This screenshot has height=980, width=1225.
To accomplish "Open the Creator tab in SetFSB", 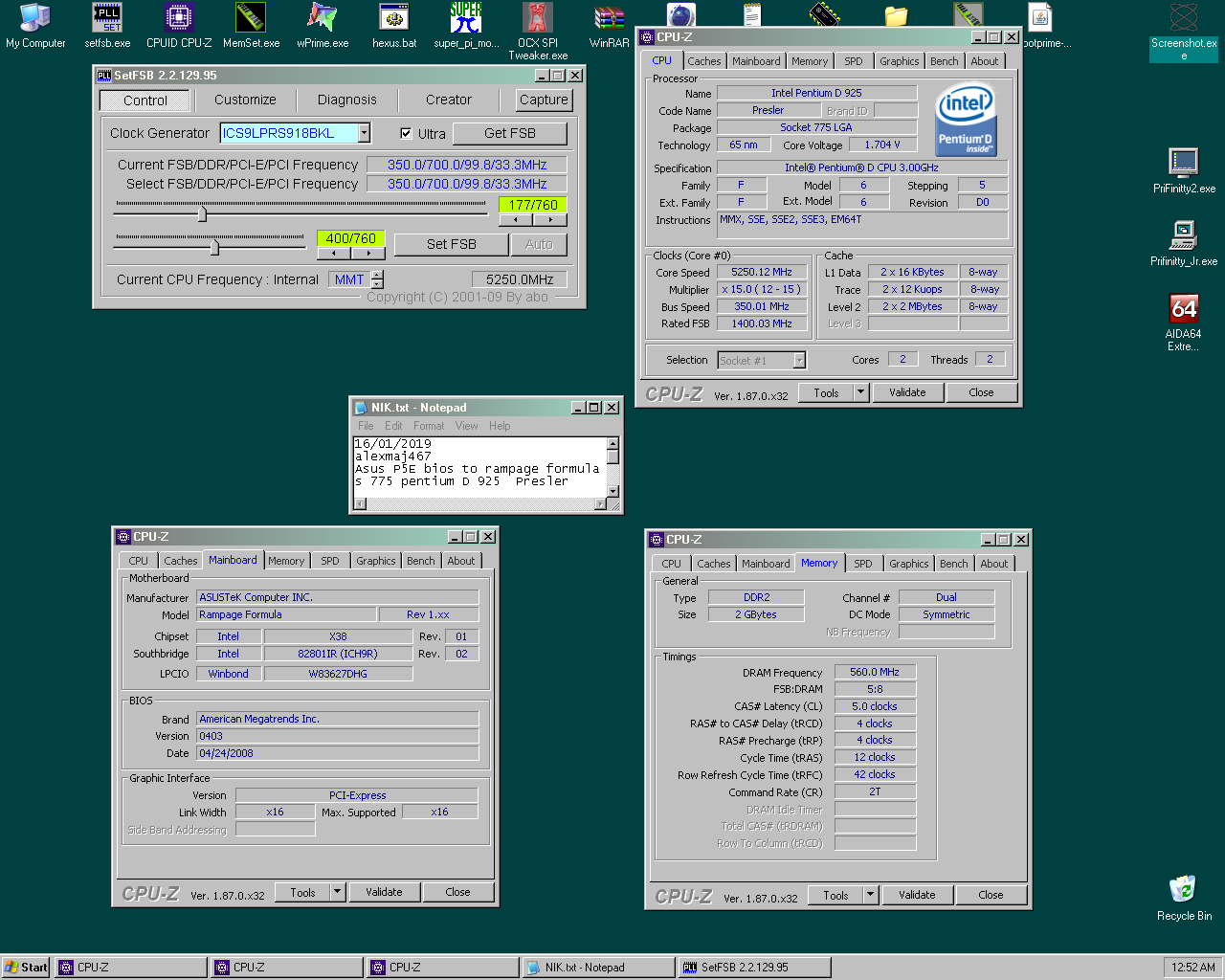I will (449, 100).
